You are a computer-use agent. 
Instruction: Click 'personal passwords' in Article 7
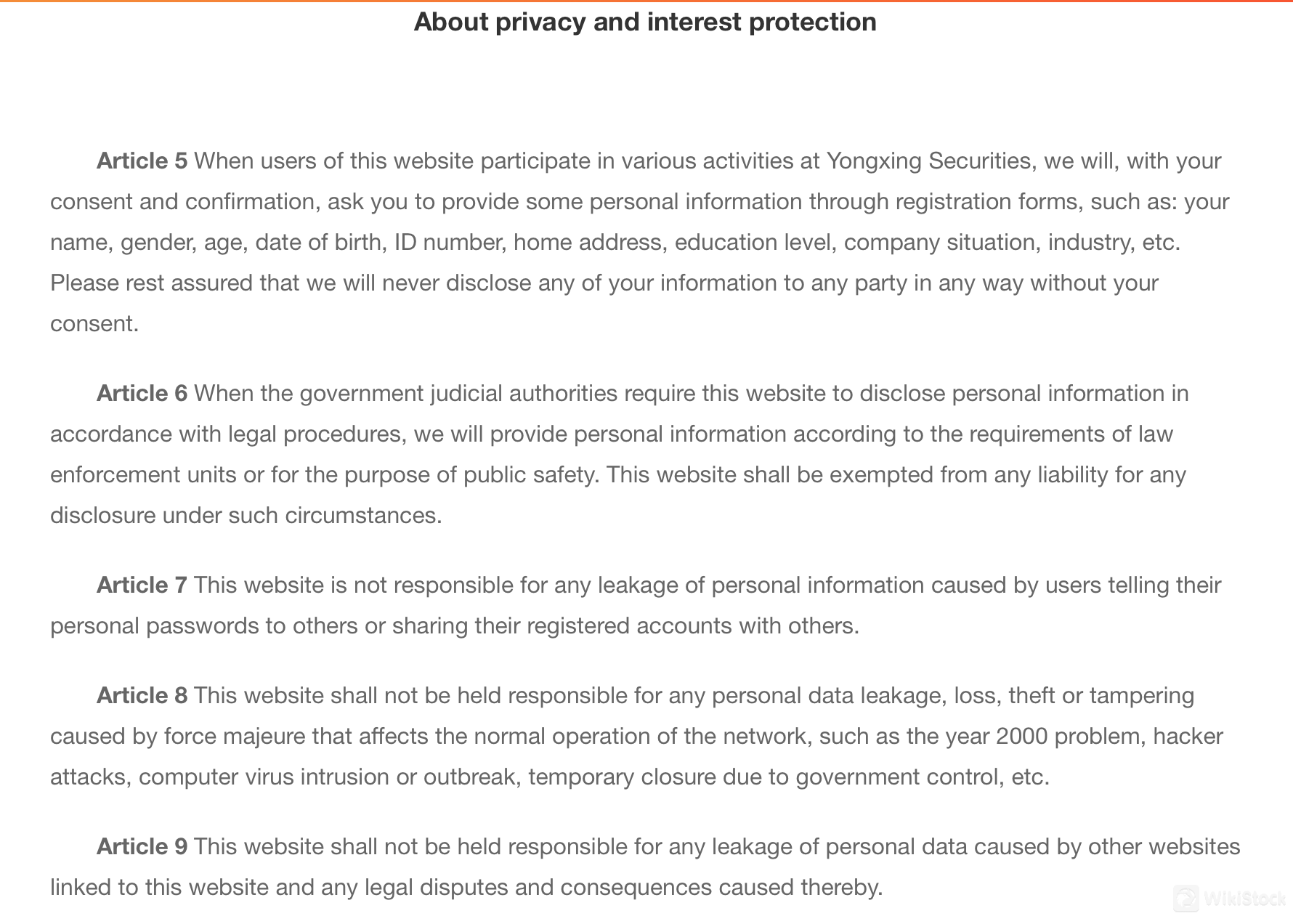point(155,625)
